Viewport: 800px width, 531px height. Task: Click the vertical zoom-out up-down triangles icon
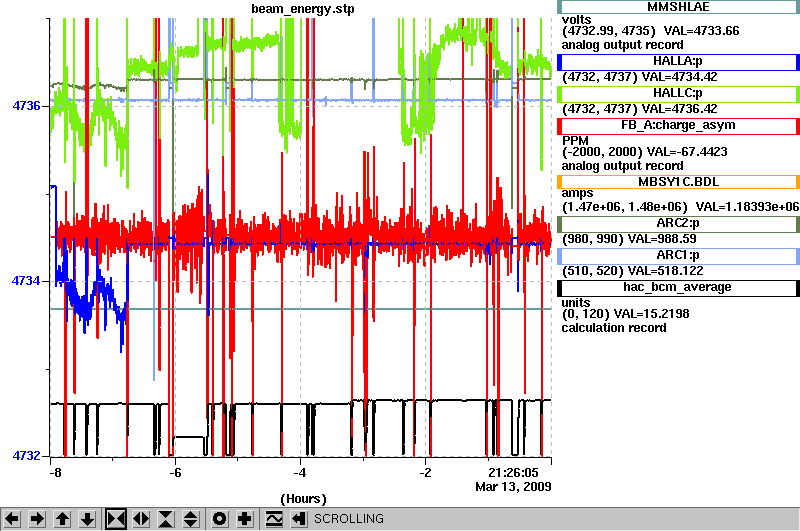pos(190,519)
